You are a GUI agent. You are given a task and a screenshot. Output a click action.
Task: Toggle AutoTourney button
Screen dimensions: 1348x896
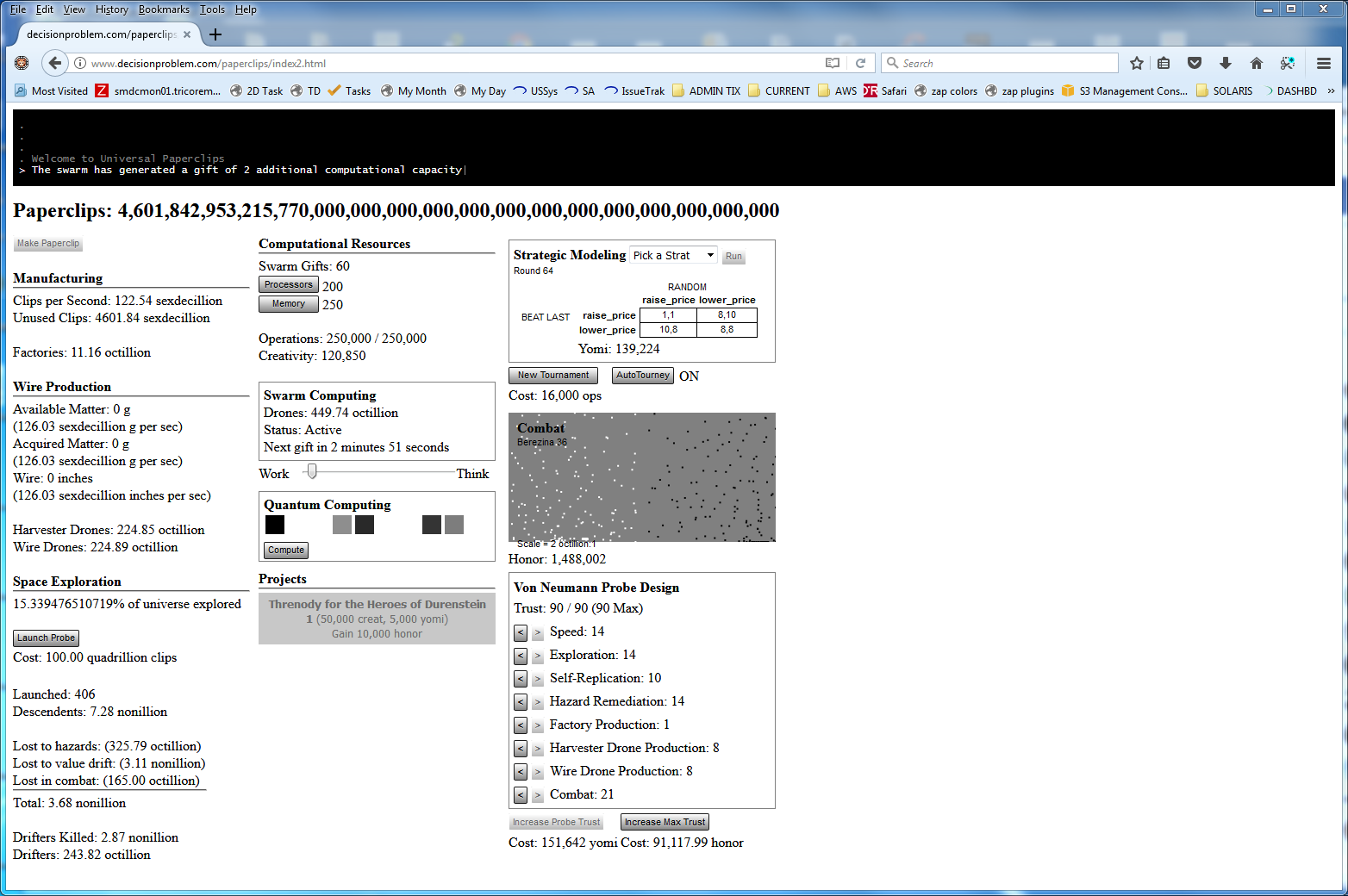coord(643,376)
